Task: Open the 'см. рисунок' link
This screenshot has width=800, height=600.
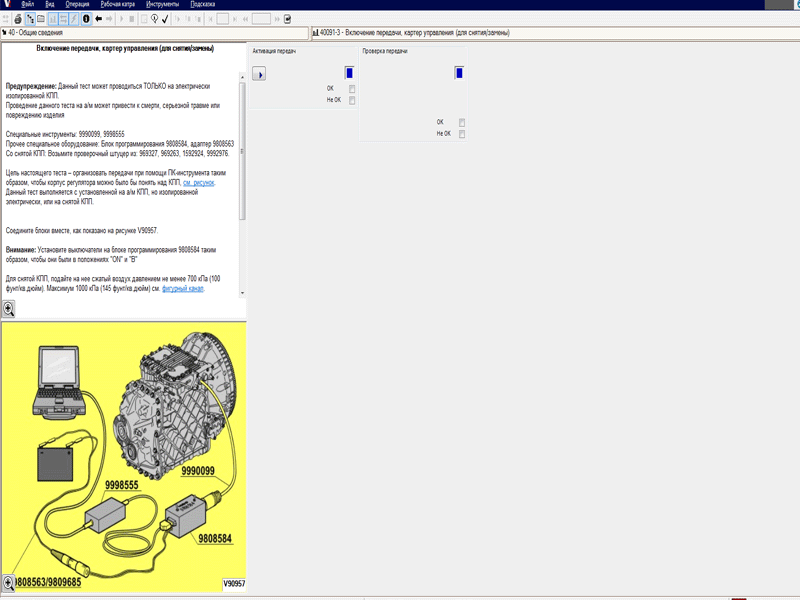Action: [198, 183]
